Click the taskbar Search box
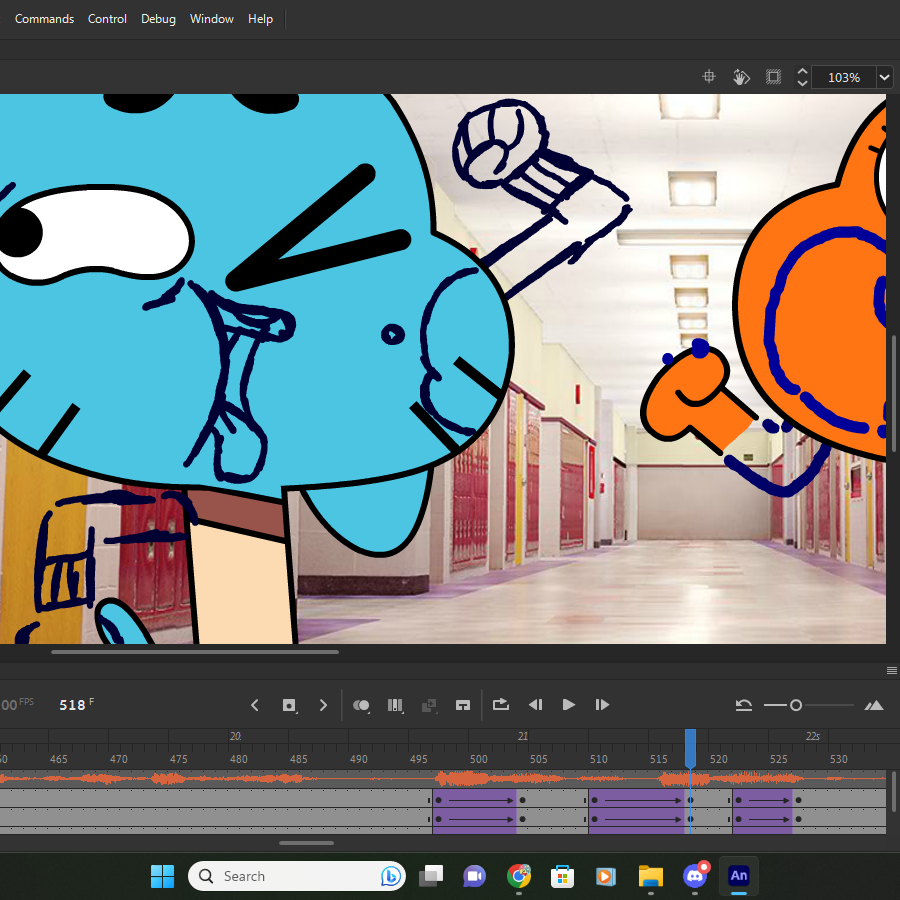 297,876
